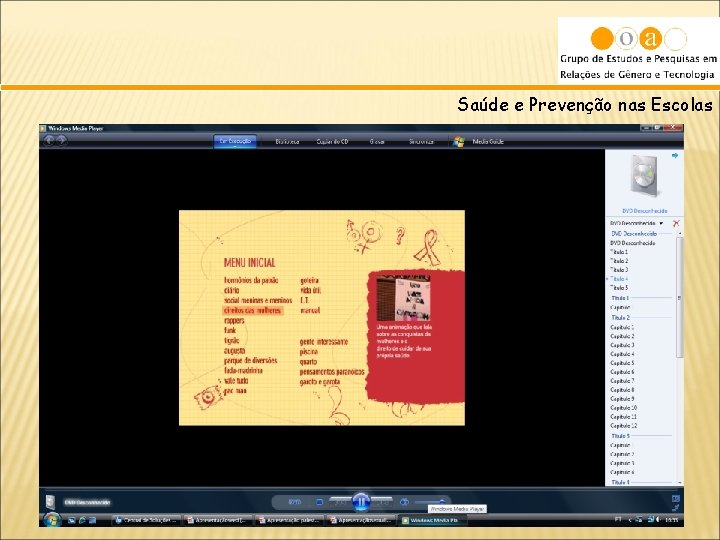
Task: Select Capítulo 7 in the playlist
Action: (x=622, y=381)
